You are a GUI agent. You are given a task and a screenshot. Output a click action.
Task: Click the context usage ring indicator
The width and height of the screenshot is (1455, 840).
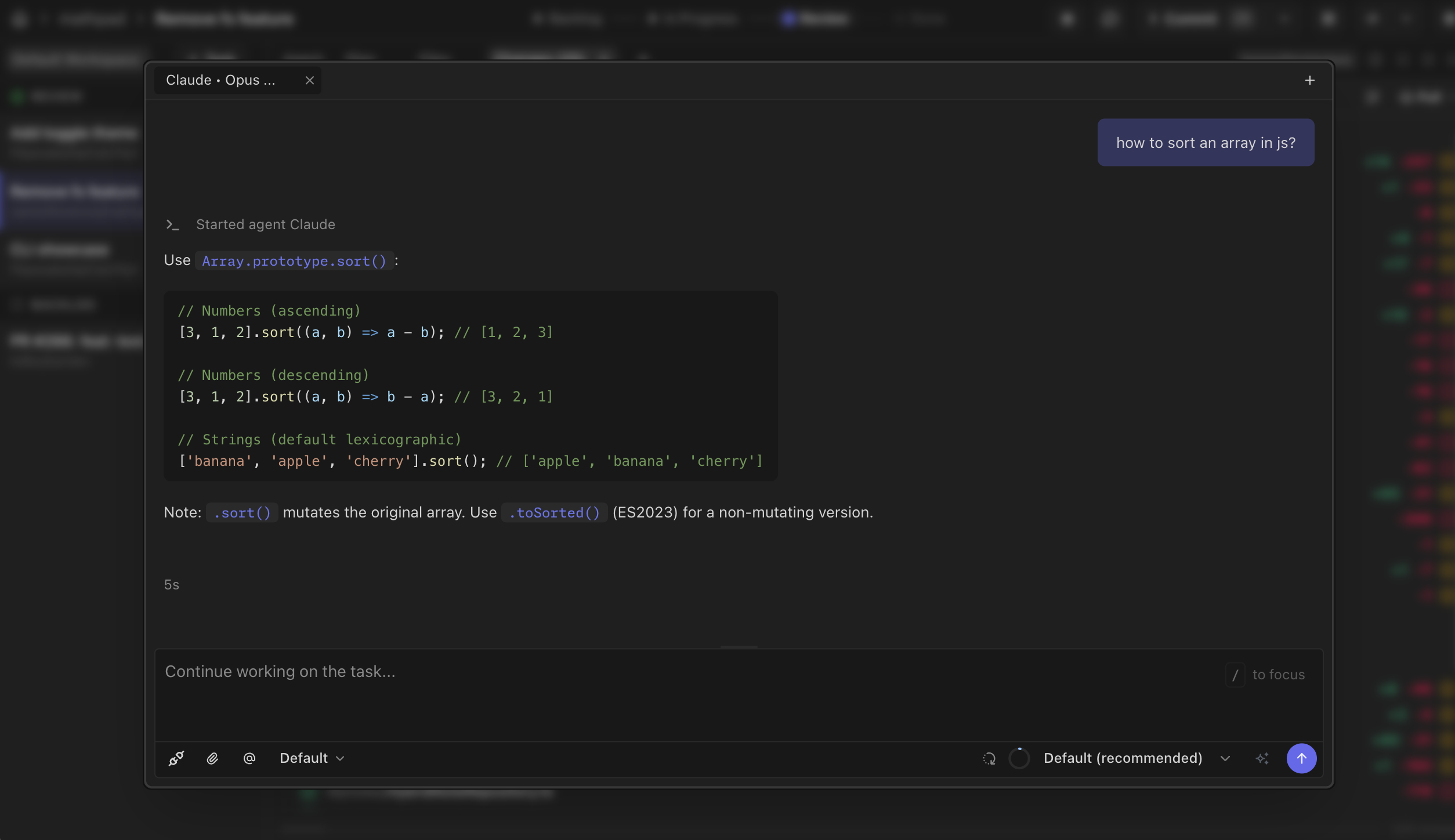(1019, 758)
